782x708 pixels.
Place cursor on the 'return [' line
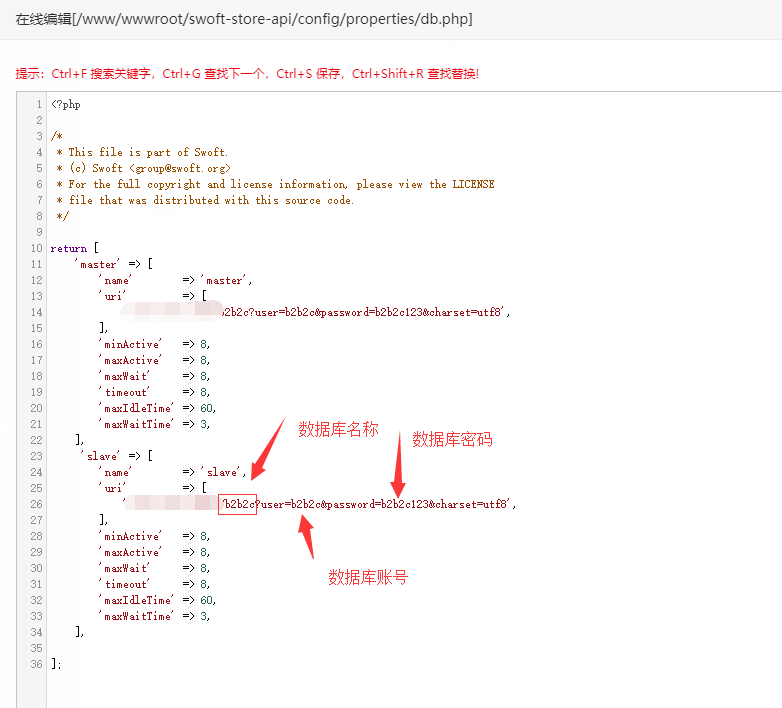[75, 248]
